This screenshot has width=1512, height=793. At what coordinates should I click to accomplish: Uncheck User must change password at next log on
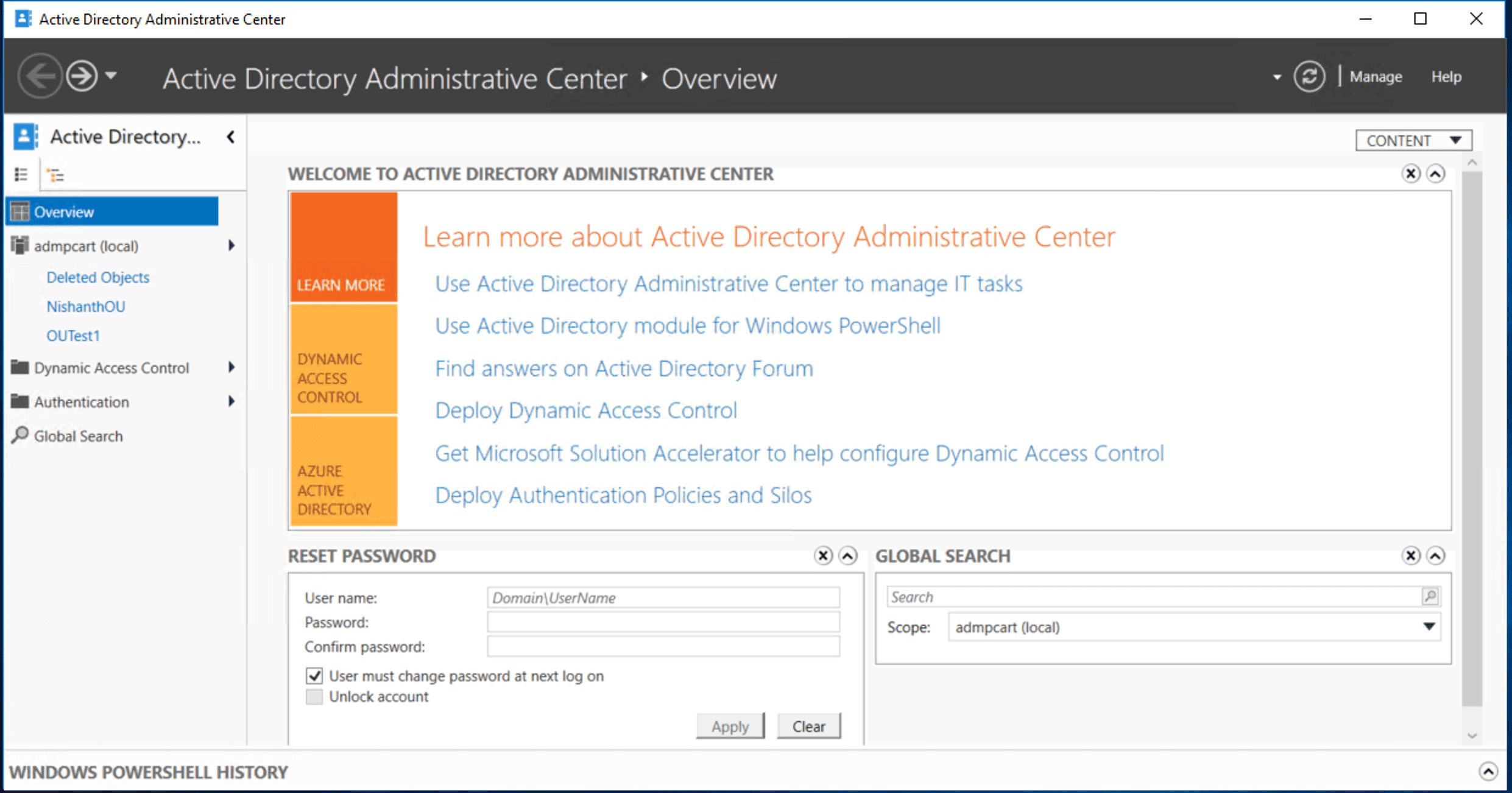[x=314, y=675]
